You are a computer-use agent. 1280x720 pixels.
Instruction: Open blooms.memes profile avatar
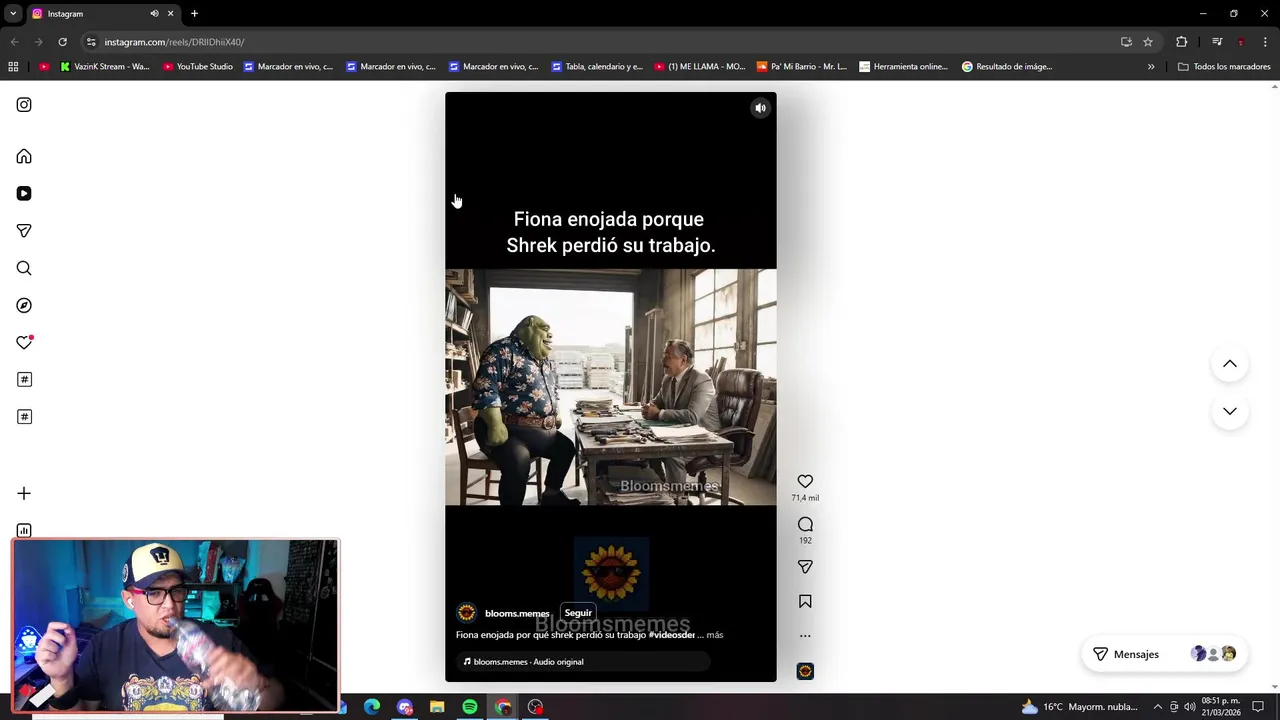click(466, 613)
